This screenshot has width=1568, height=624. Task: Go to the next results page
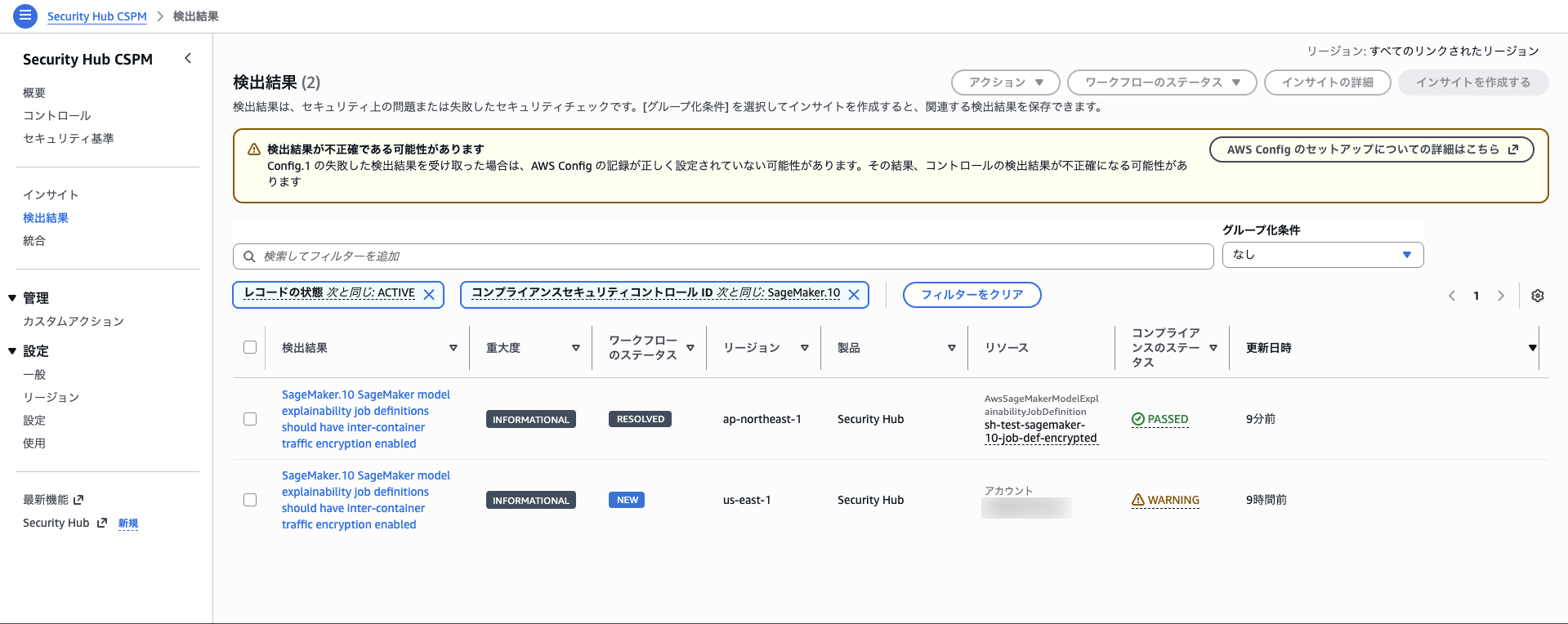[x=1501, y=296]
